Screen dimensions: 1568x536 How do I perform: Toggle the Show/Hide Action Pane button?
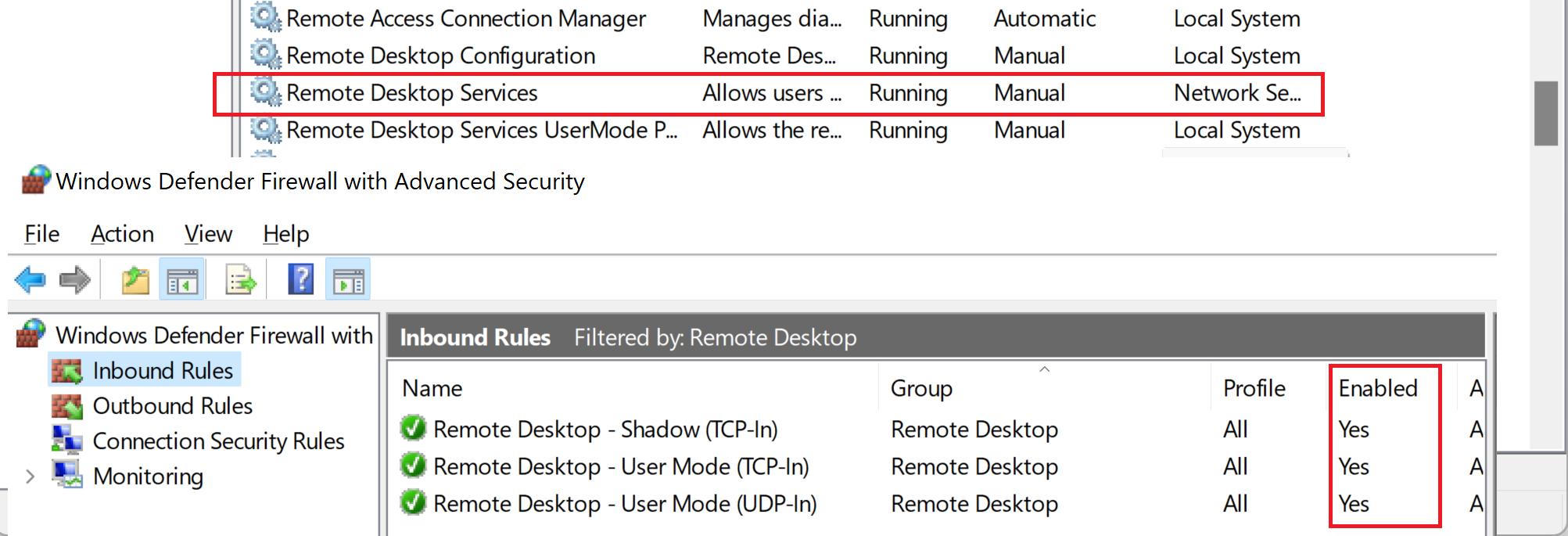(348, 280)
